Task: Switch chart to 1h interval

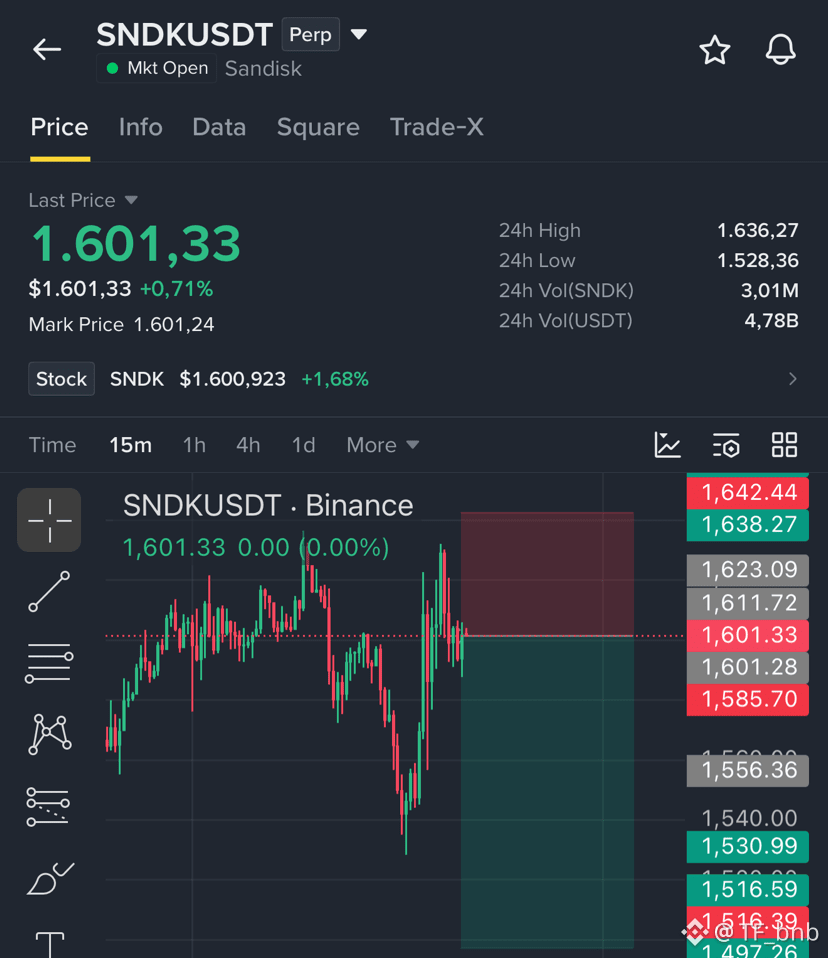Action: pyautogui.click(x=194, y=445)
